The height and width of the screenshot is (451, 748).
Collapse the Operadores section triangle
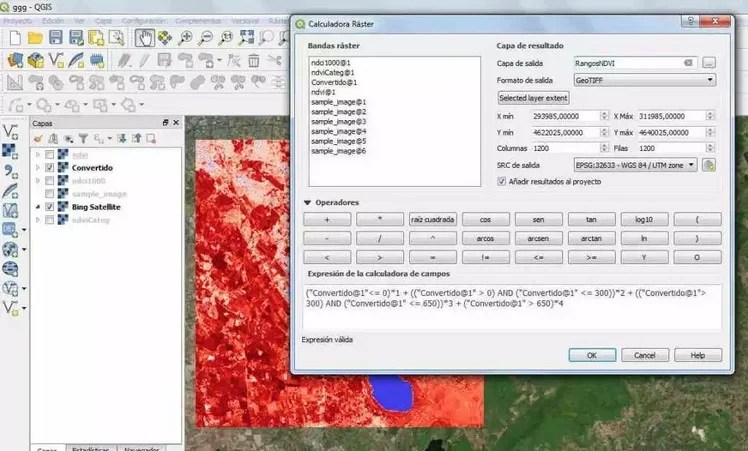coord(307,203)
